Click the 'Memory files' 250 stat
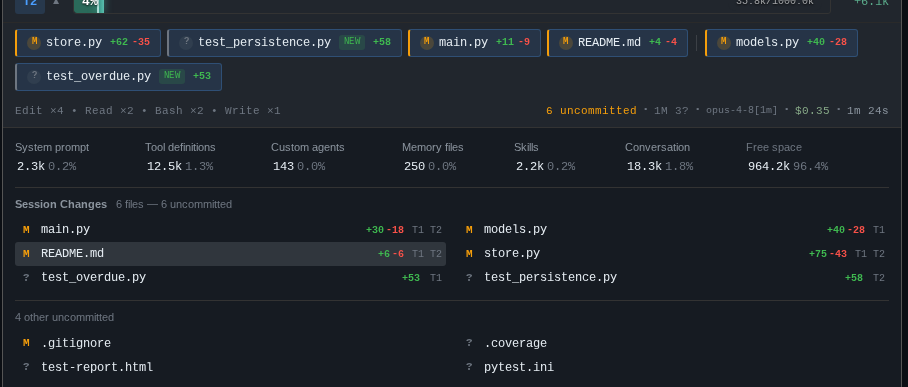The image size is (908, 387). point(433,157)
